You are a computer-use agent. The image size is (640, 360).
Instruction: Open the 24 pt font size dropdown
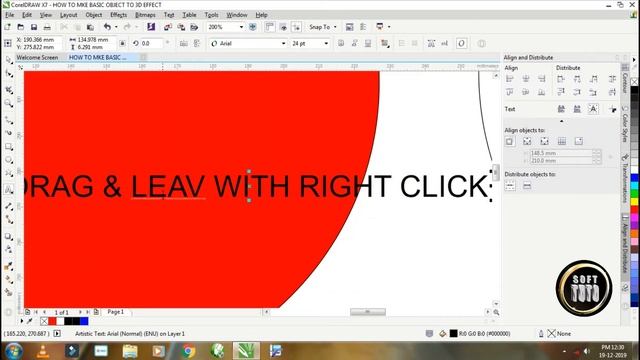pos(326,43)
